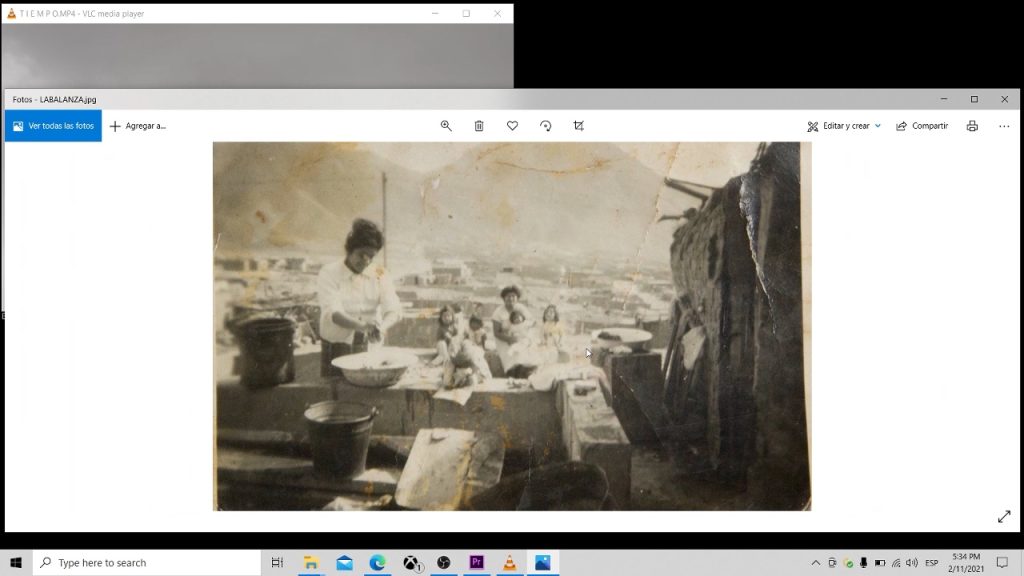Open the three-dot more options menu
Viewport: 1024px width, 576px height.
(x=1004, y=126)
